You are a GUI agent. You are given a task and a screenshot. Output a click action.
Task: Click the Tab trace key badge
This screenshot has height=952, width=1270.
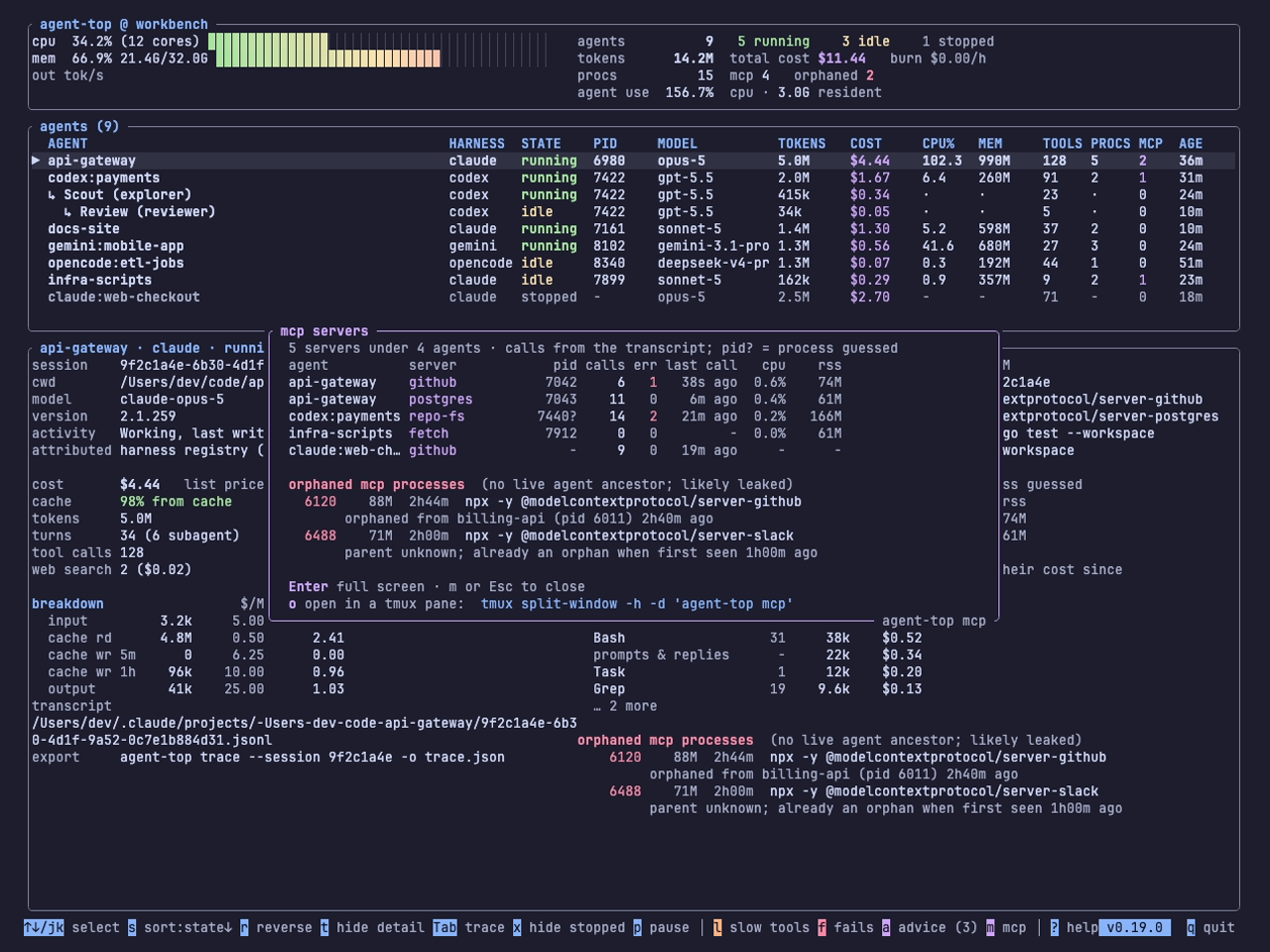click(444, 927)
